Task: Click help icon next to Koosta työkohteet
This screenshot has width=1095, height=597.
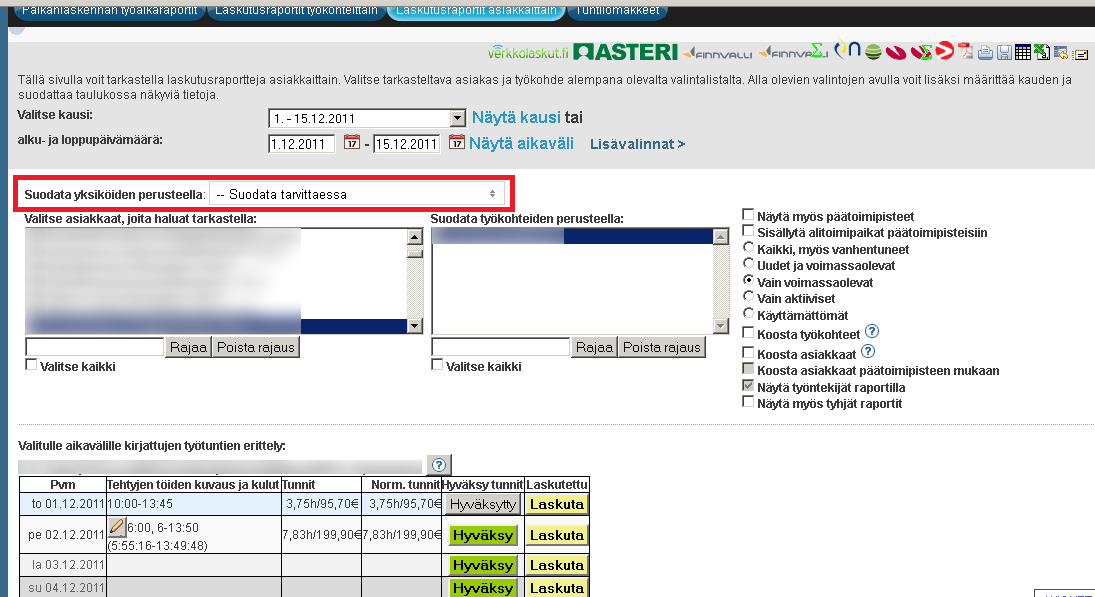Action: click(x=871, y=332)
